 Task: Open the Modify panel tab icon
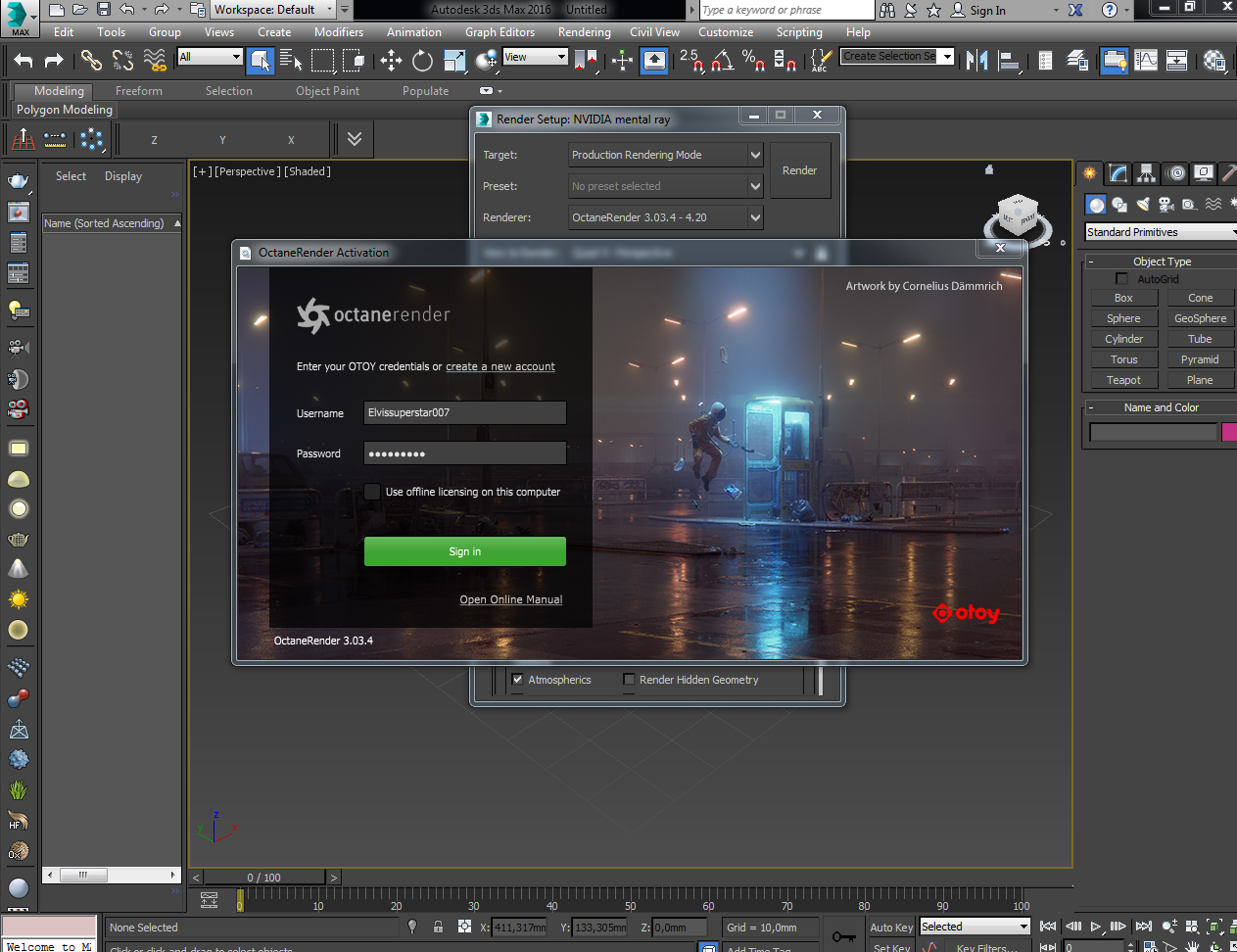(1118, 173)
